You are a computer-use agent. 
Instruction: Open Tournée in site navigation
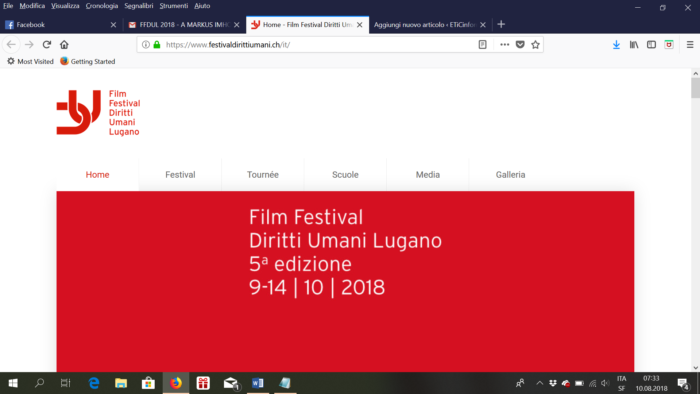coord(263,175)
